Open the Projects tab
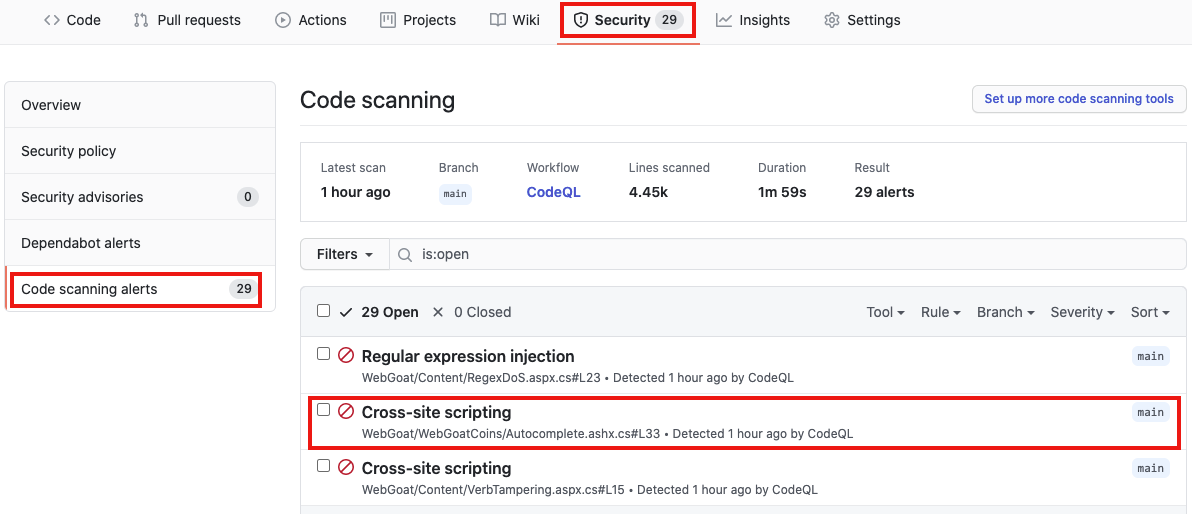 (x=418, y=21)
